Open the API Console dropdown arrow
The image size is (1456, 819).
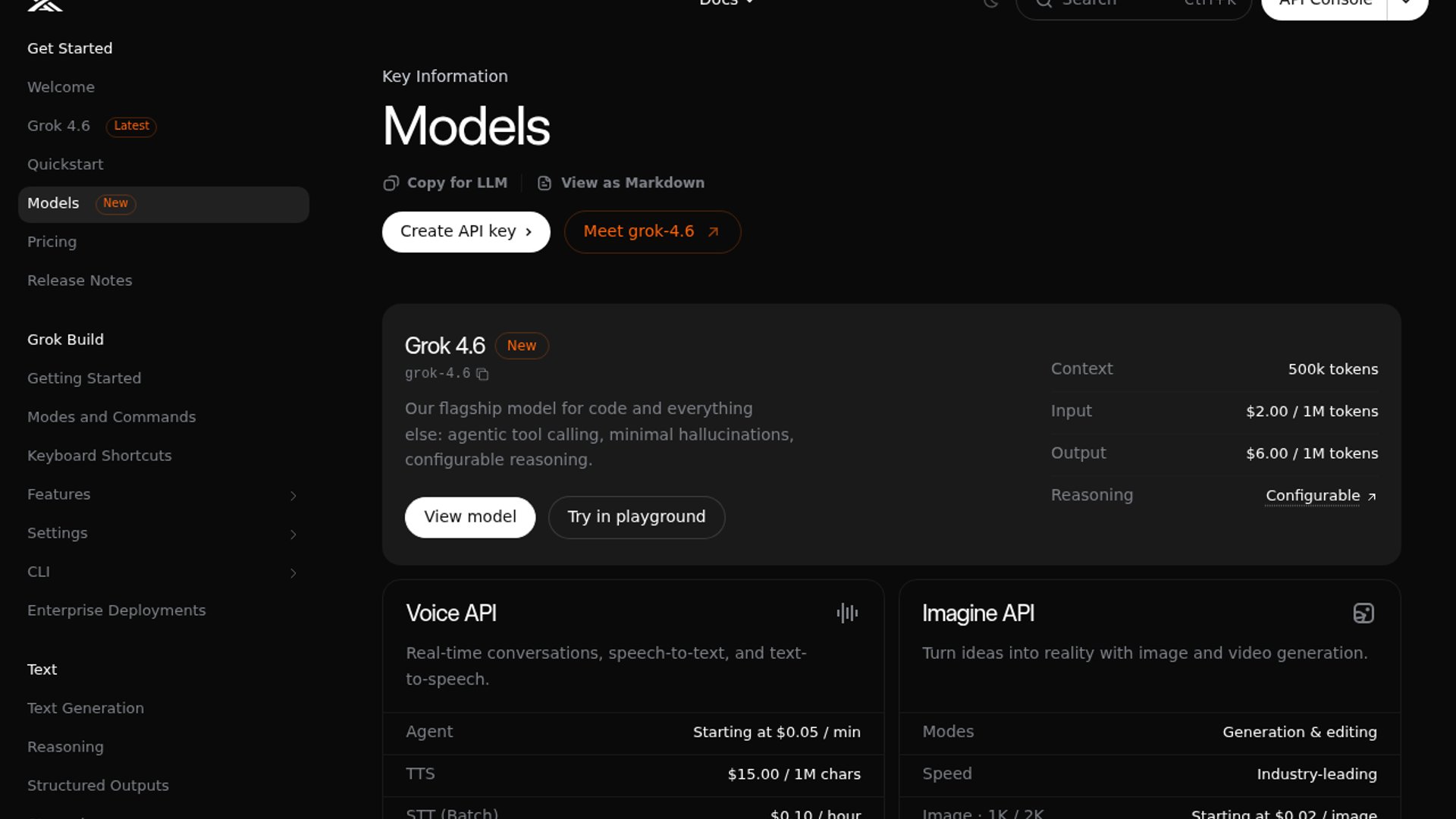tap(1407, 5)
